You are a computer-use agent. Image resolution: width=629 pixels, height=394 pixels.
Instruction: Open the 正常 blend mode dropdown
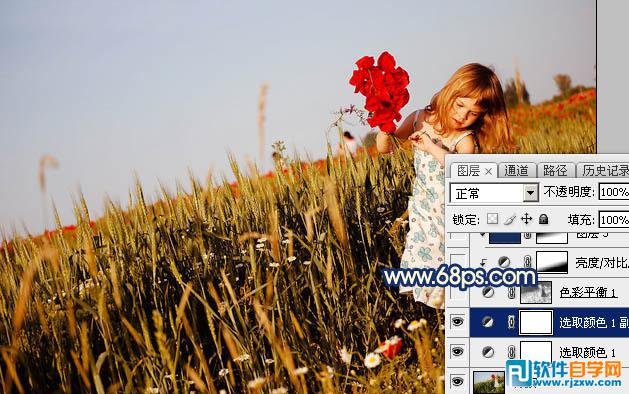[494, 193]
